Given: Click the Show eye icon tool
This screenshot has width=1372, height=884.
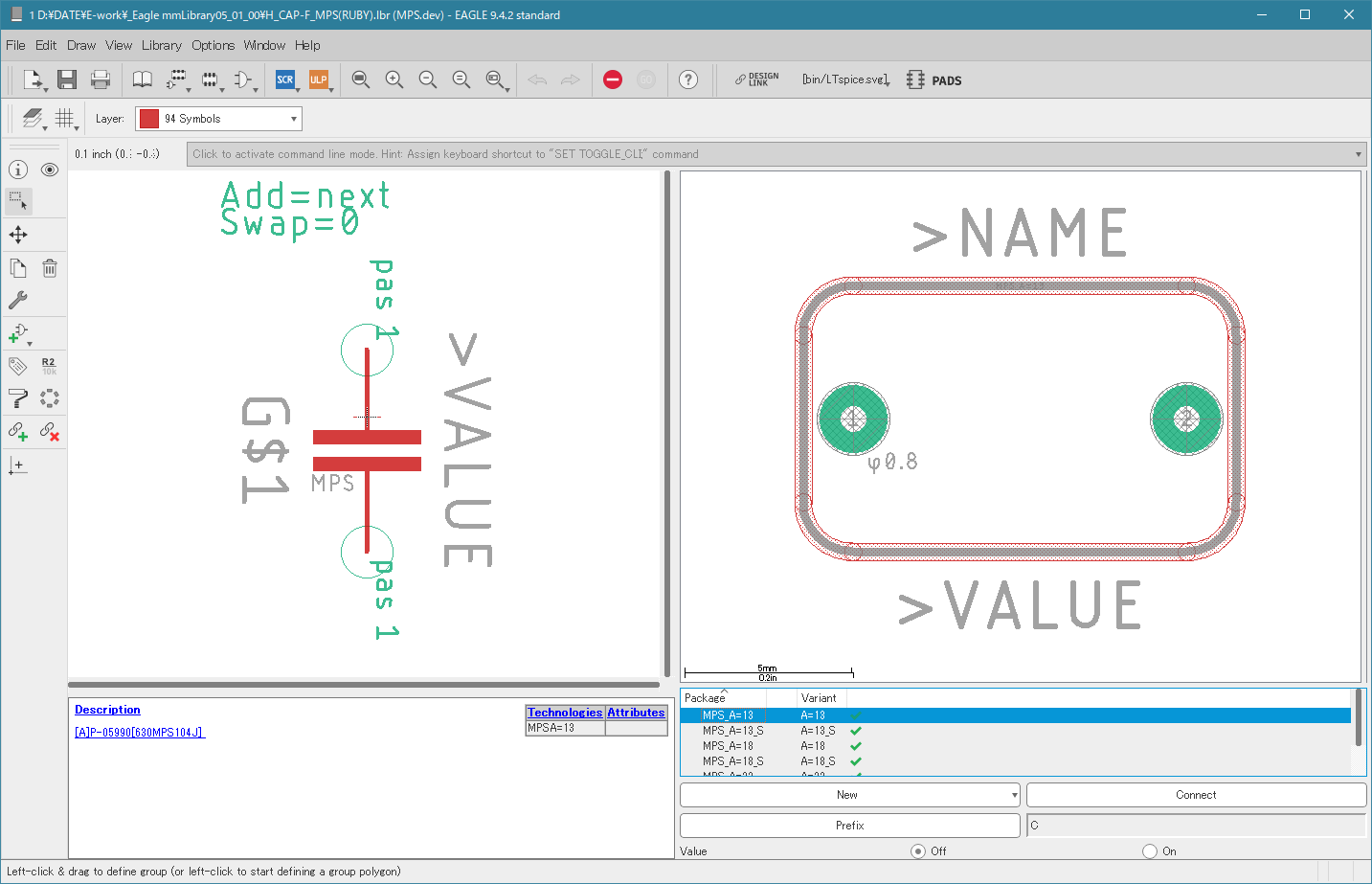Looking at the screenshot, I should coord(50,170).
